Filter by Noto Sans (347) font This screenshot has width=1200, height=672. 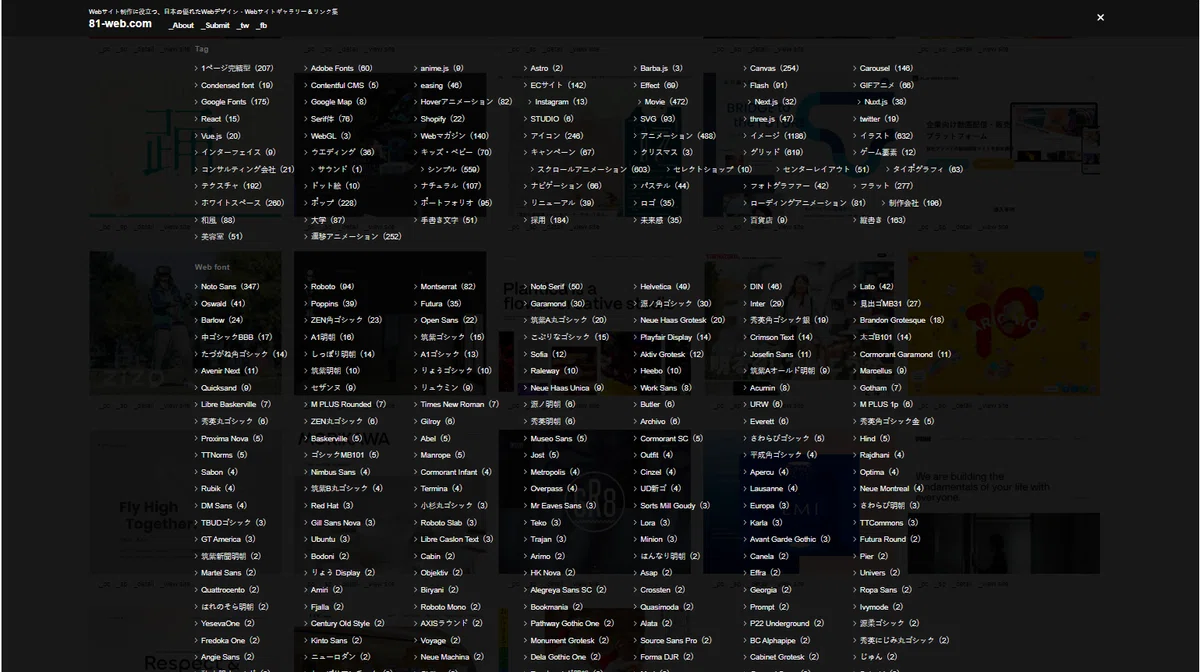click(229, 287)
